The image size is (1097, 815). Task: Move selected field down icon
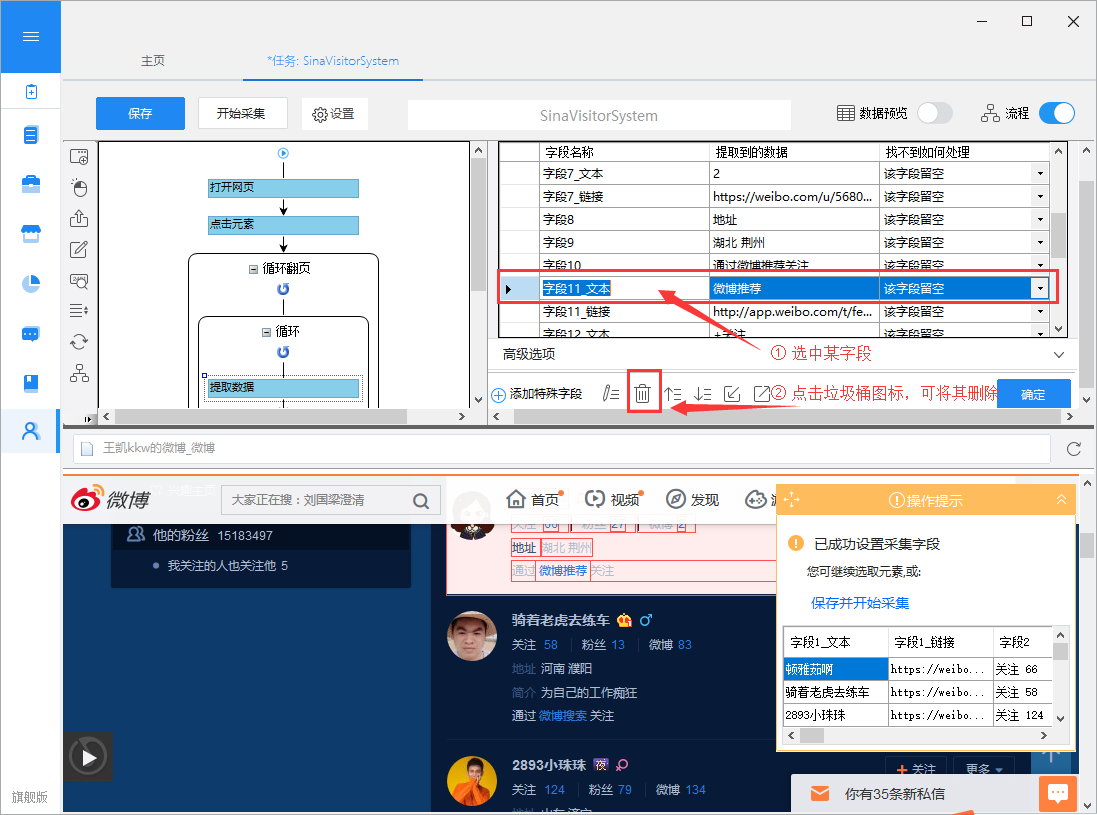pos(702,394)
